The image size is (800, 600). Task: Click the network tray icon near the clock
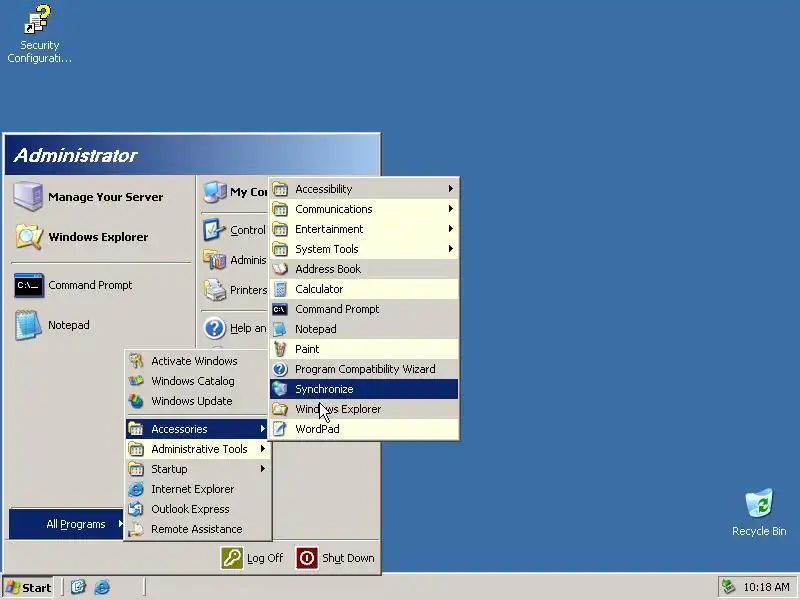click(x=729, y=587)
